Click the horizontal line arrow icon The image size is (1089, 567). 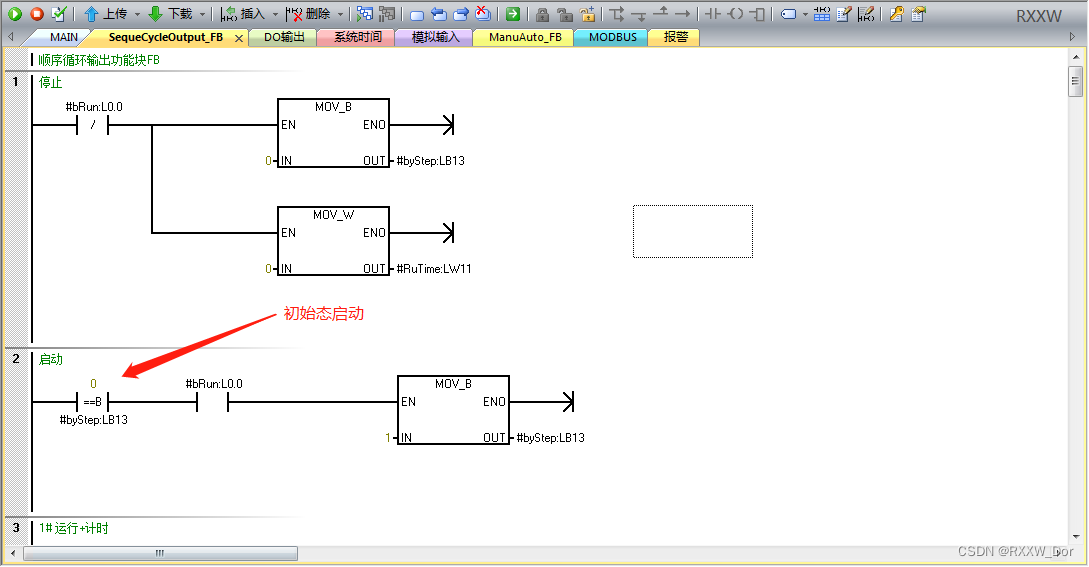[683, 14]
